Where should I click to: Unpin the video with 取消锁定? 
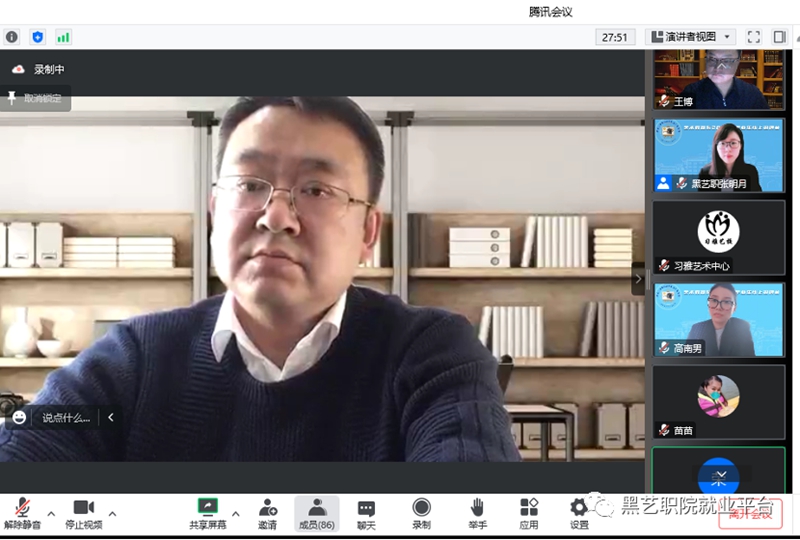[x=36, y=98]
